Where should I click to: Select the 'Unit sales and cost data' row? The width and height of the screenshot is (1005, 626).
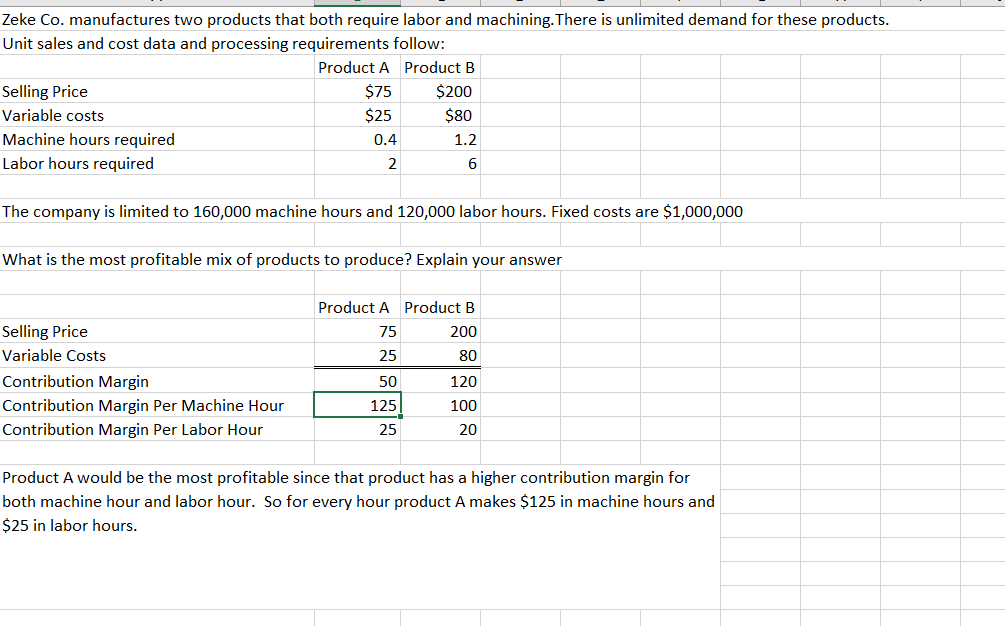[223, 44]
